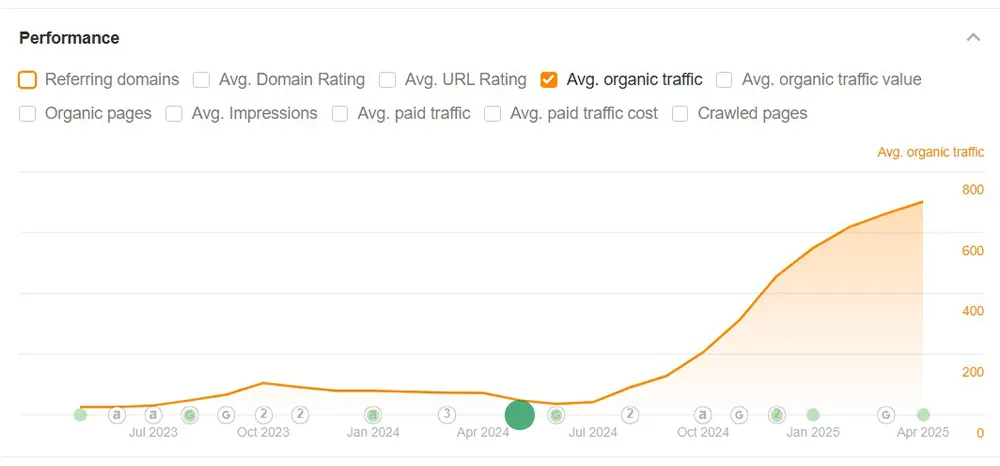The image size is (1000, 466).
Task: Enable the Avg. Domain Rating checkbox
Action: click(x=202, y=79)
